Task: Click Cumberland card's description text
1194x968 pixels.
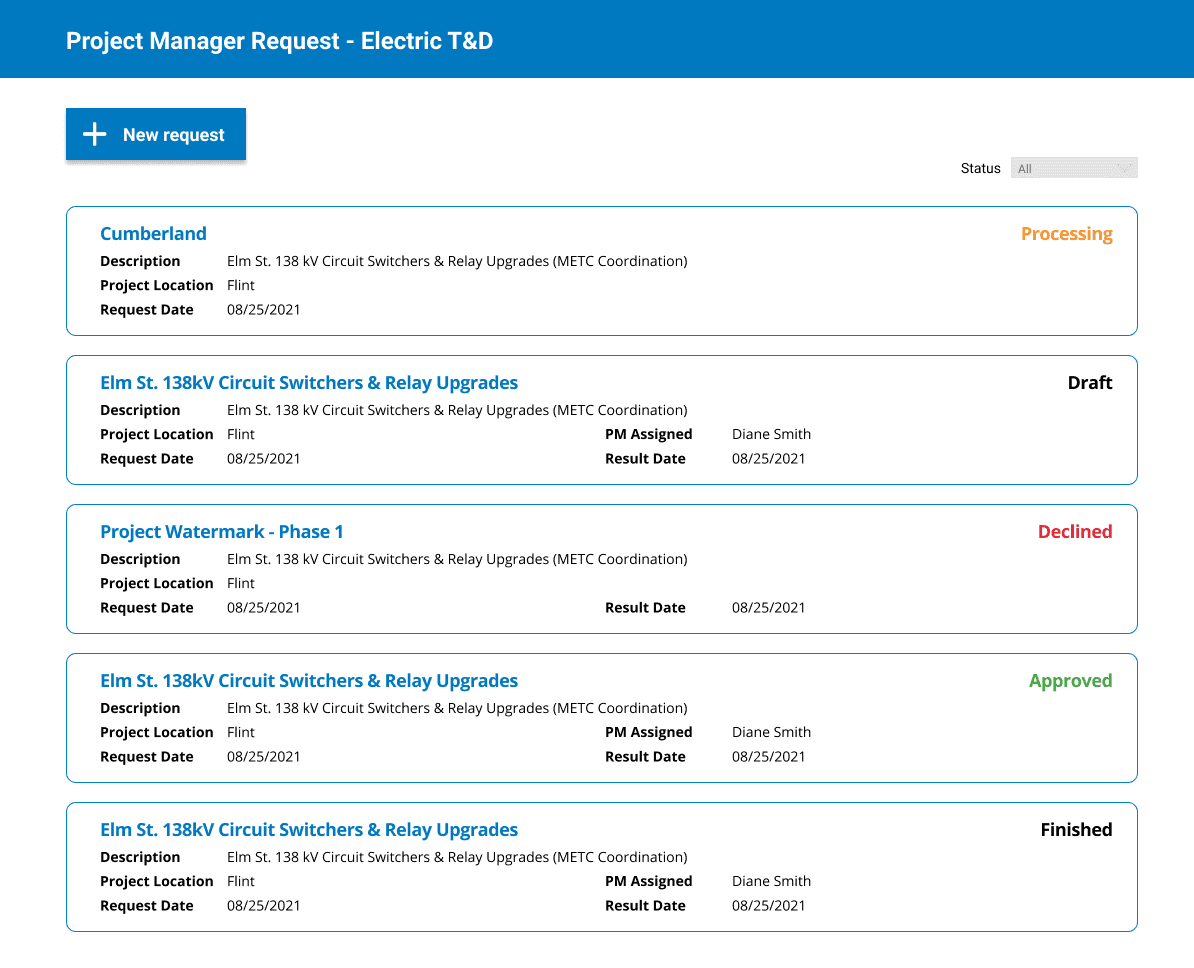Action: (x=457, y=261)
